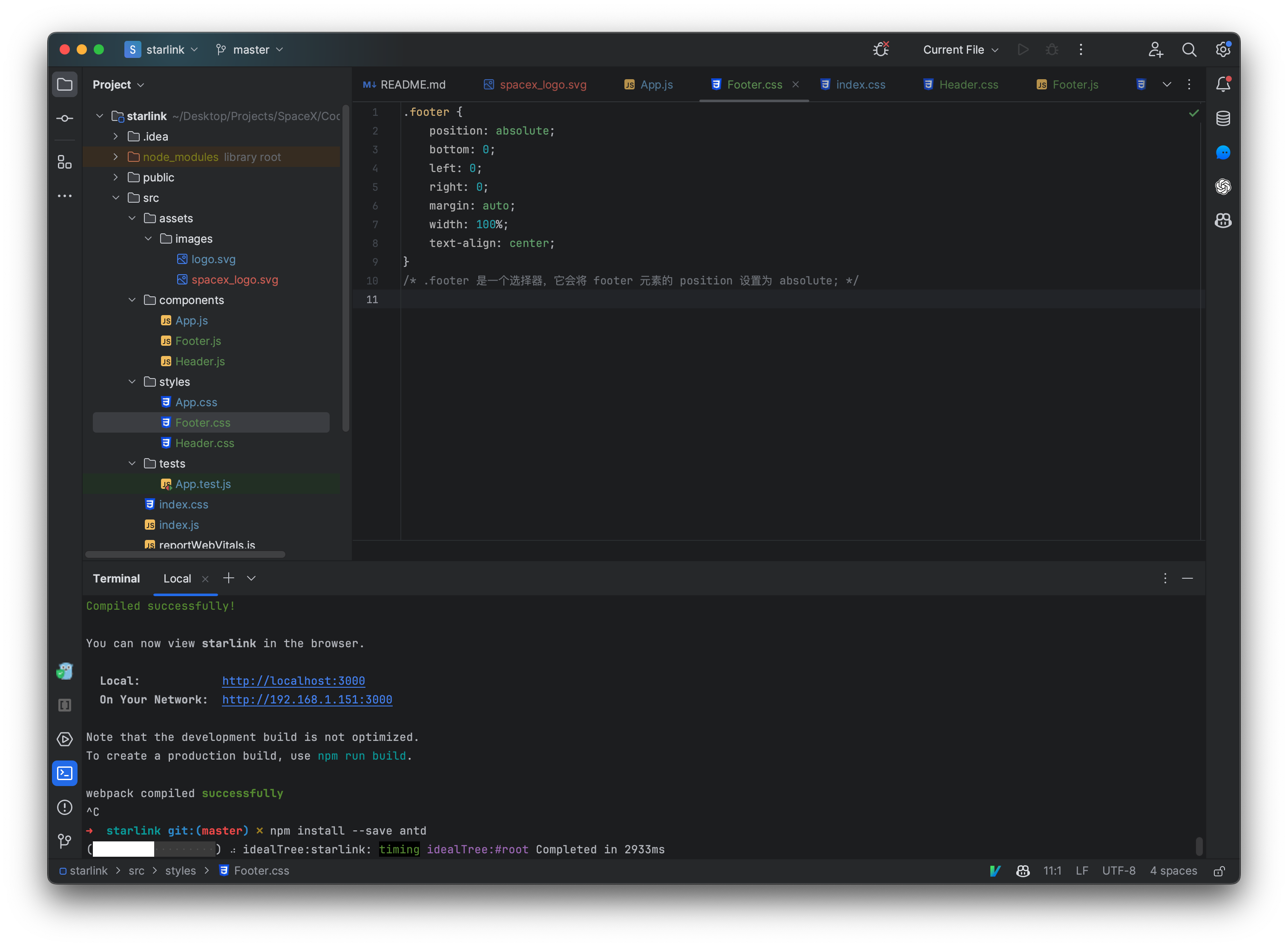Open the Git tool window
The image size is (1288, 947).
coord(64,841)
